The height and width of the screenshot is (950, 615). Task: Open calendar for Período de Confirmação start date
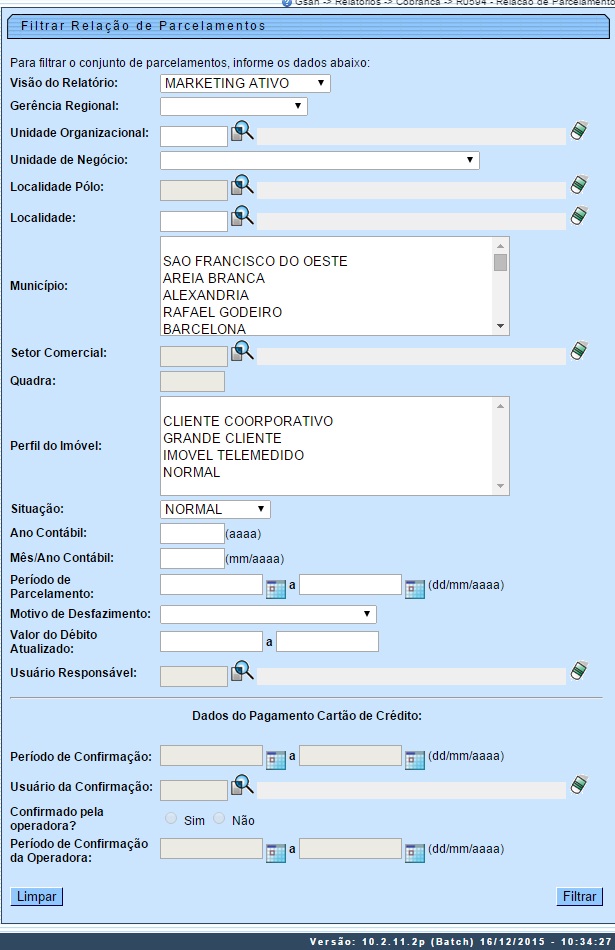[x=276, y=760]
